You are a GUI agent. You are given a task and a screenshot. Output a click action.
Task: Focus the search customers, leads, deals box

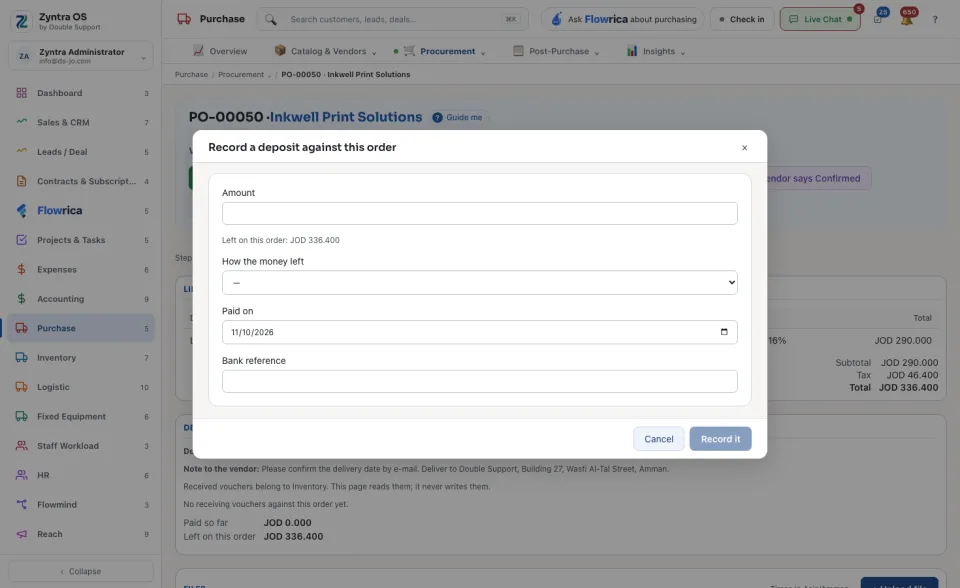coord(392,20)
